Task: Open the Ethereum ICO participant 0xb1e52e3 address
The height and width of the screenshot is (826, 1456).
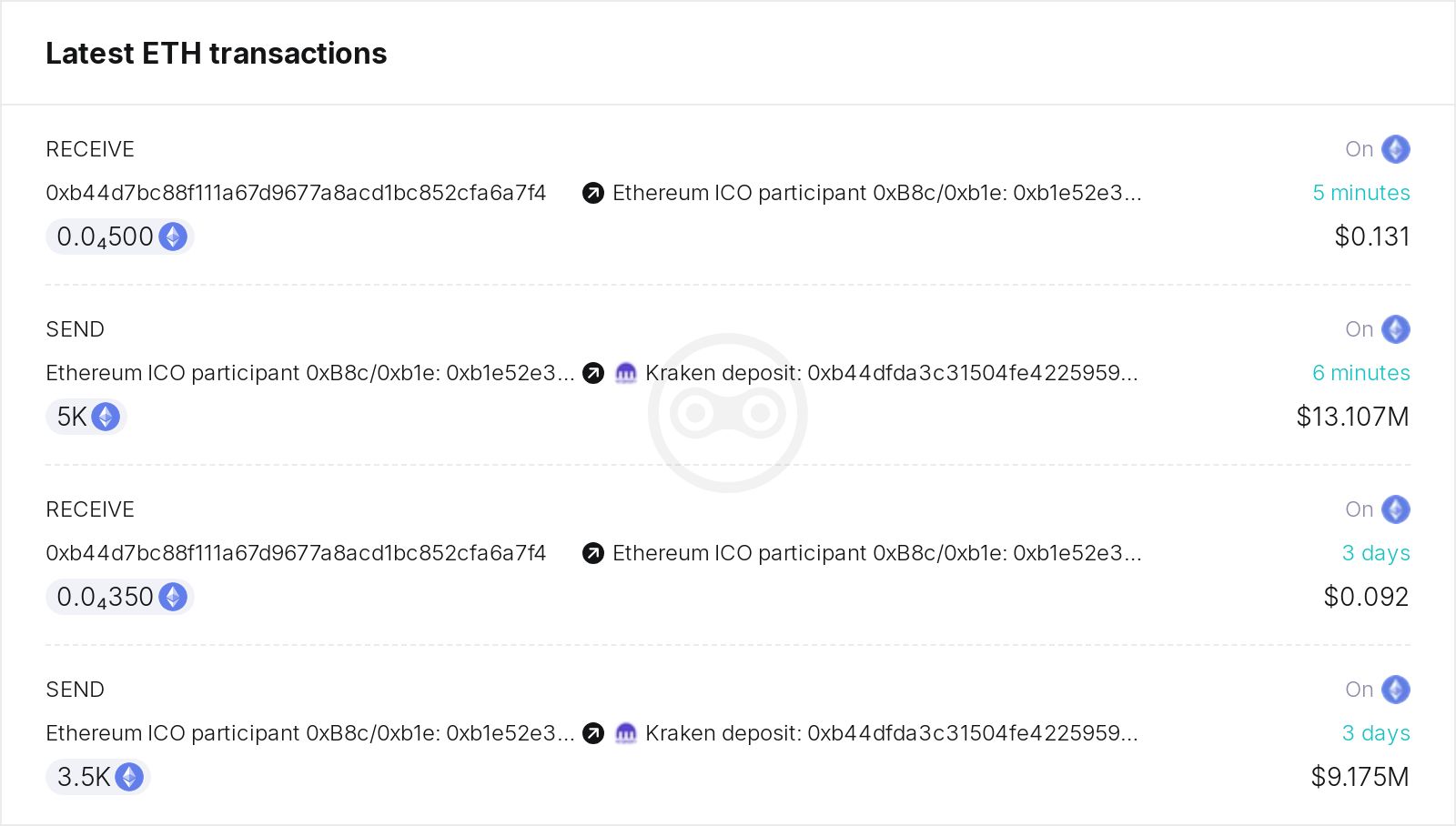Action: (x=878, y=193)
